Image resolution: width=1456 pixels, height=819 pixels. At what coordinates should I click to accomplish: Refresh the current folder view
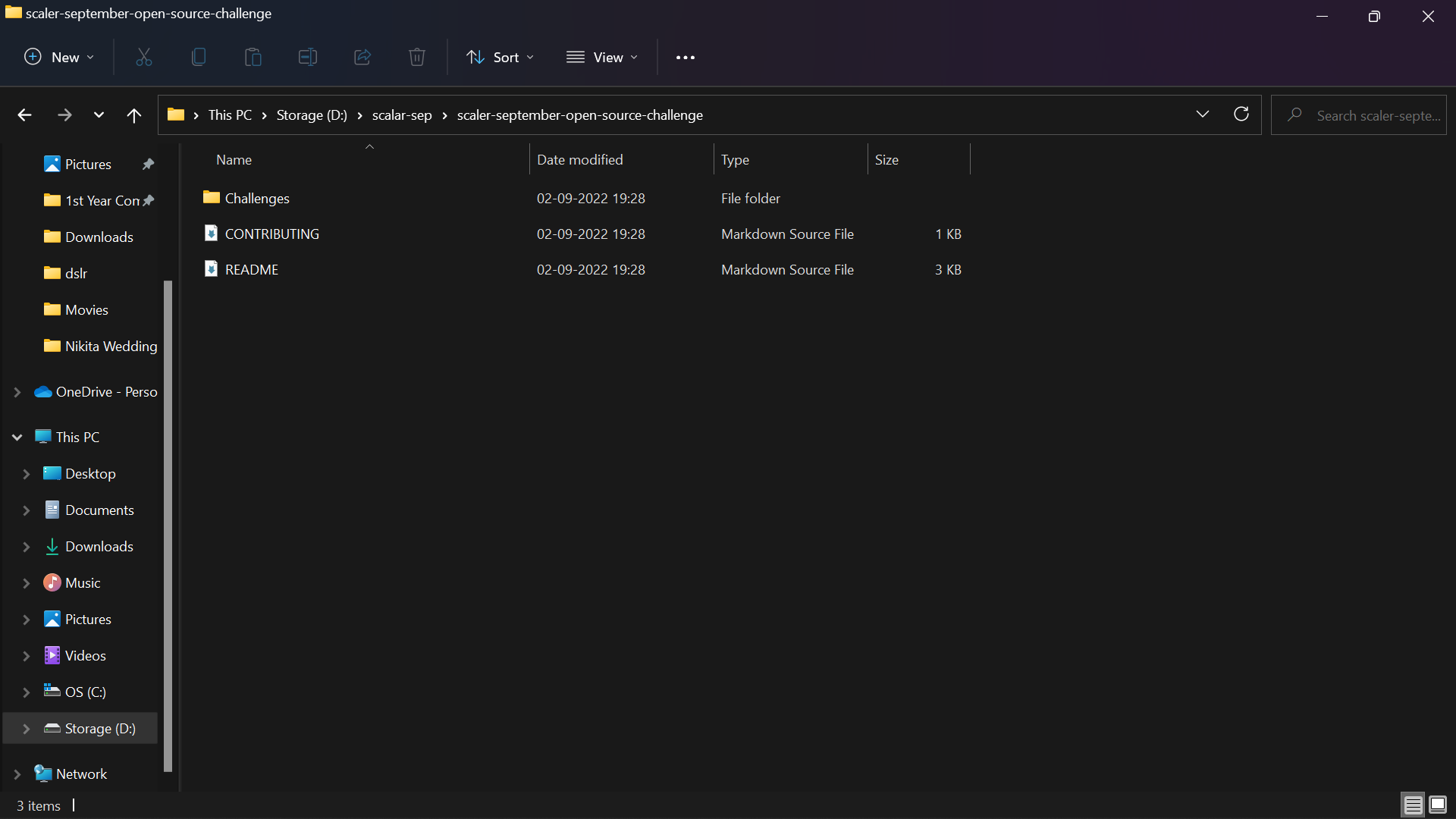pos(1241,115)
